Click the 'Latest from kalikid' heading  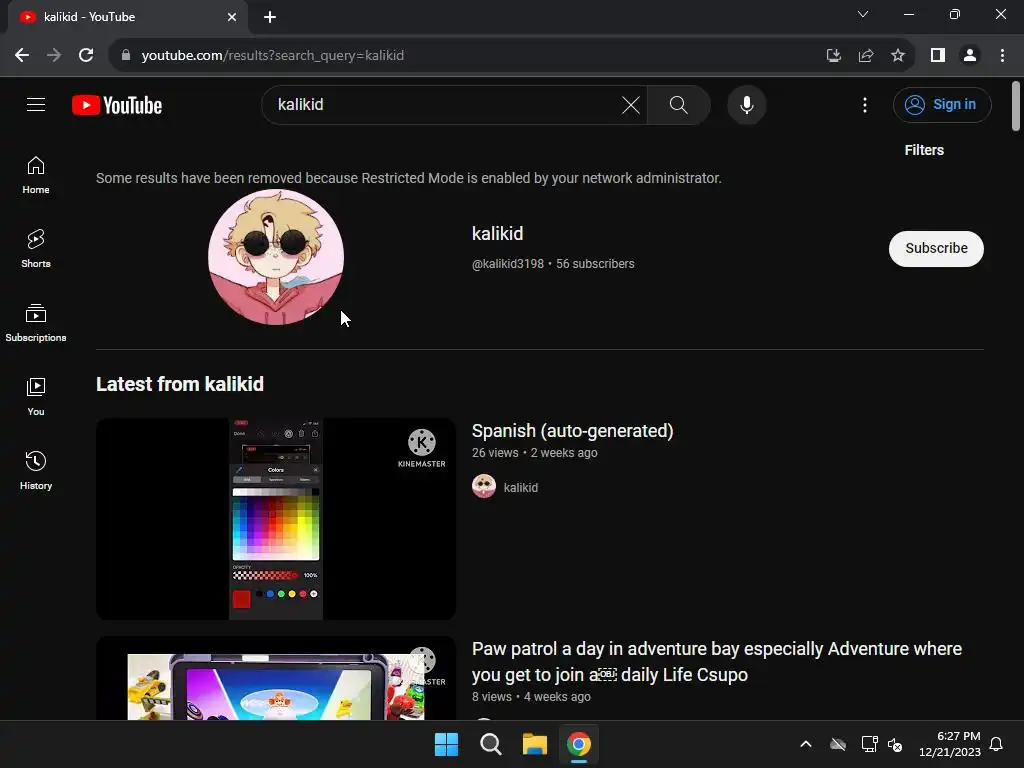click(x=180, y=384)
